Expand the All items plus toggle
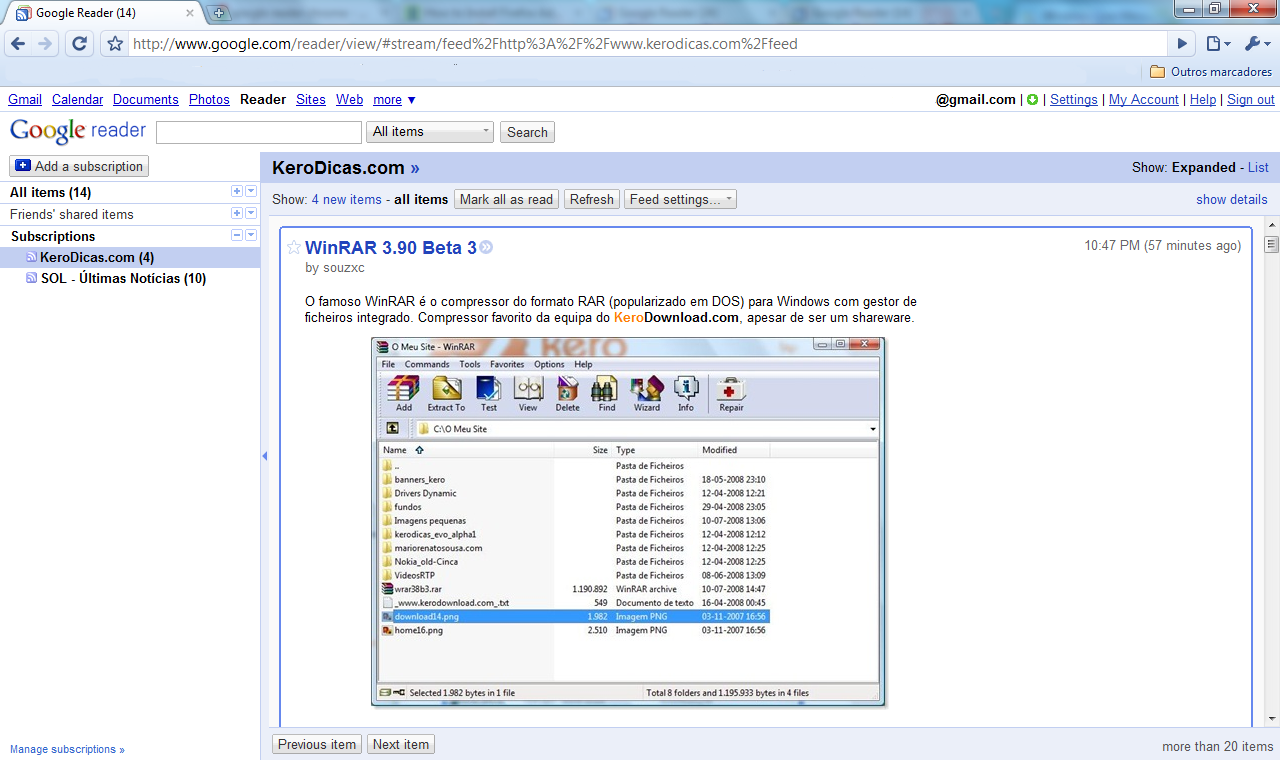 [x=237, y=192]
